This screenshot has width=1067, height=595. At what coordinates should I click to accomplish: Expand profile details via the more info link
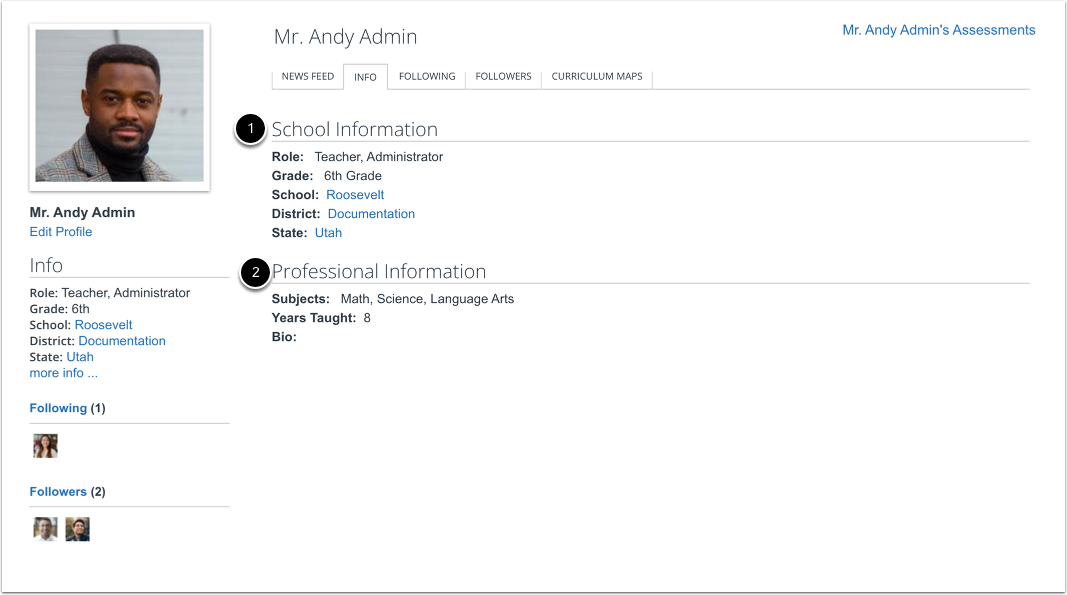pos(63,372)
